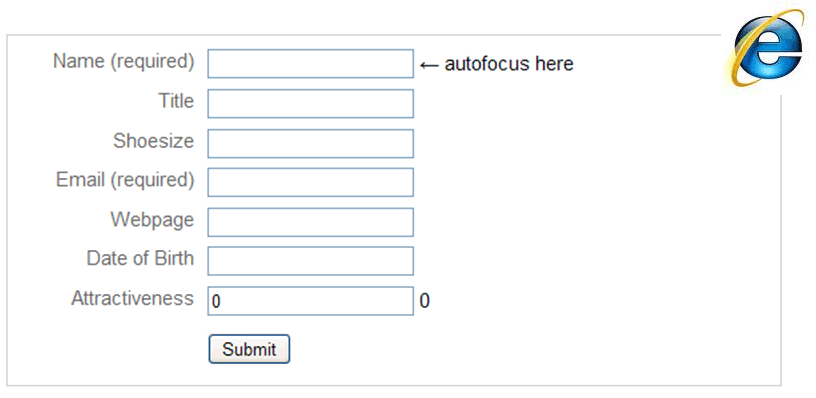
Task: Click the 'autofocus here' annotation text
Action: pos(509,64)
